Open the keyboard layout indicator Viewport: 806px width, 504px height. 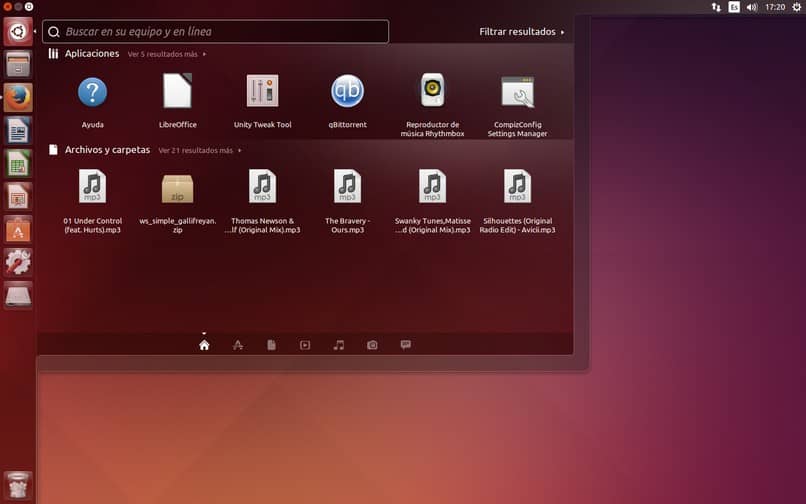point(734,7)
